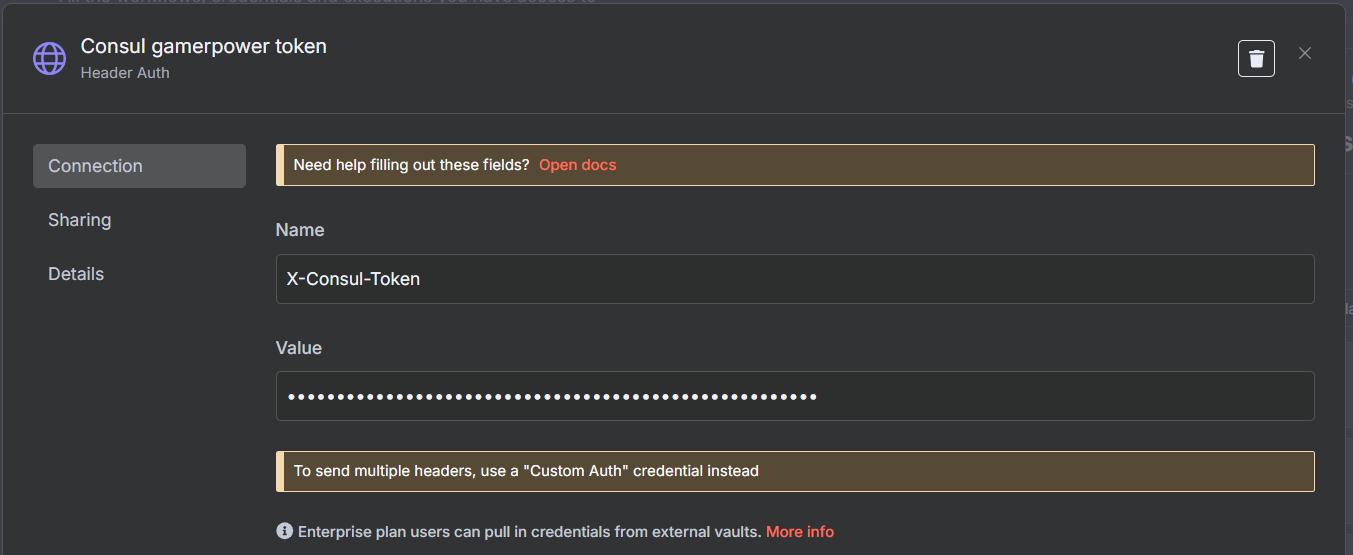Screen dimensions: 1353x555
Task: Click the globe icon beside the credential title
Action: tap(49, 58)
